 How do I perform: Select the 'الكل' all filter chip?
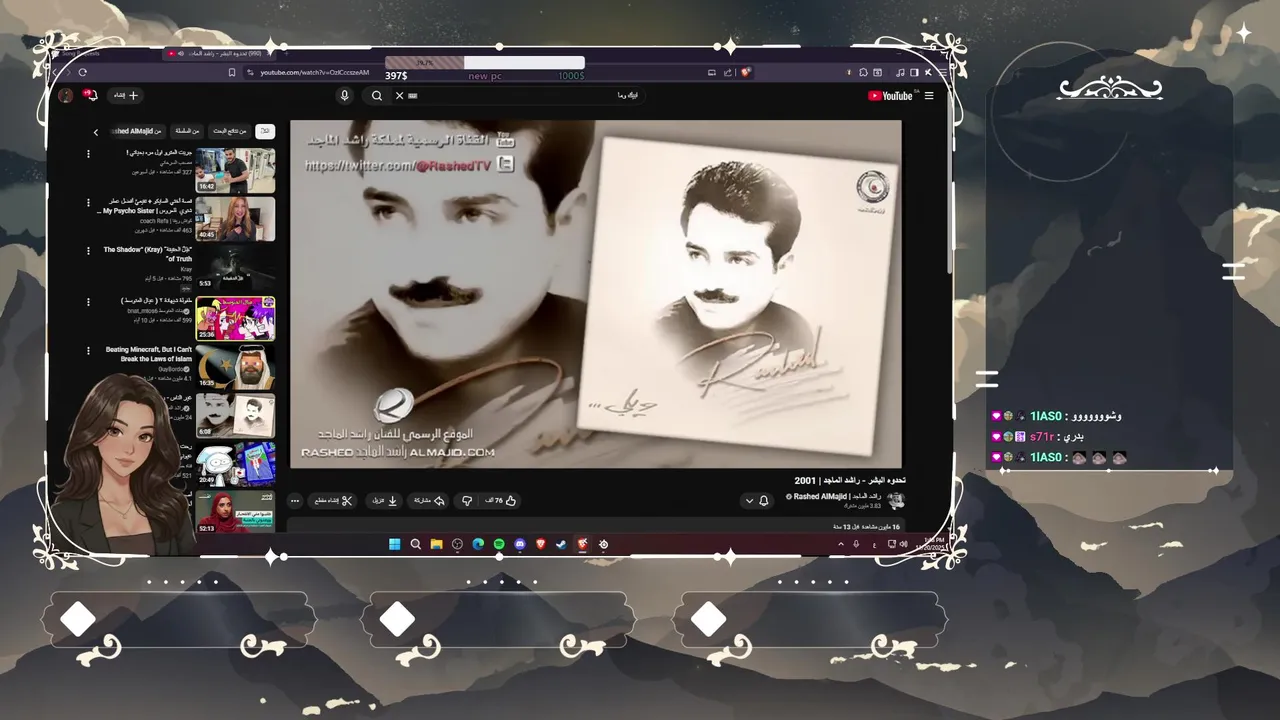tap(265, 131)
